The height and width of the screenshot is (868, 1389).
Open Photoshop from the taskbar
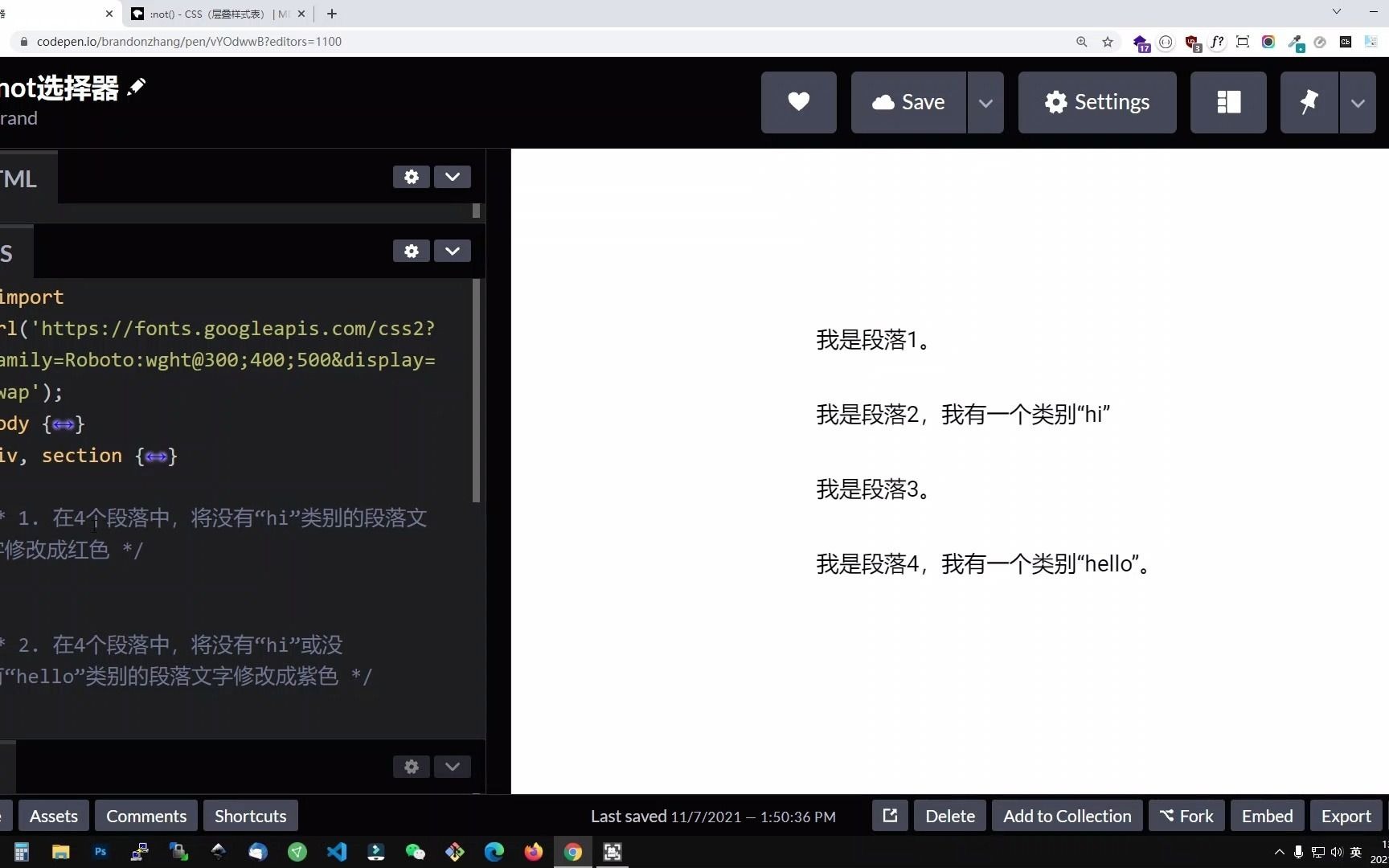pos(100,852)
